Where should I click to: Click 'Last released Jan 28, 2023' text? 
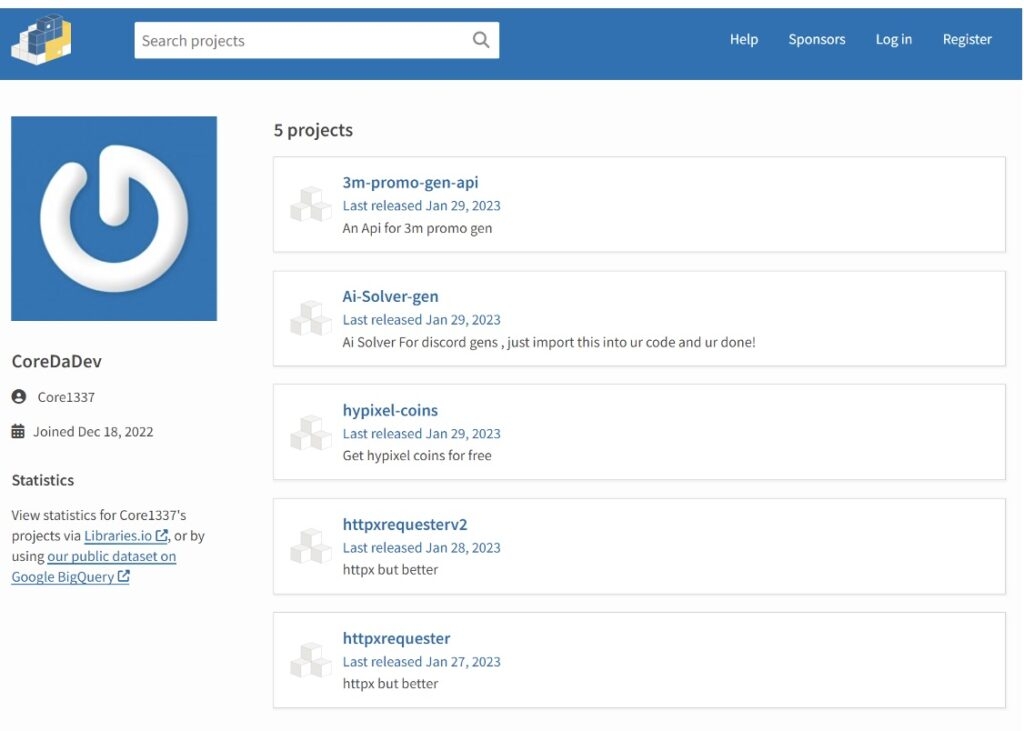421,547
